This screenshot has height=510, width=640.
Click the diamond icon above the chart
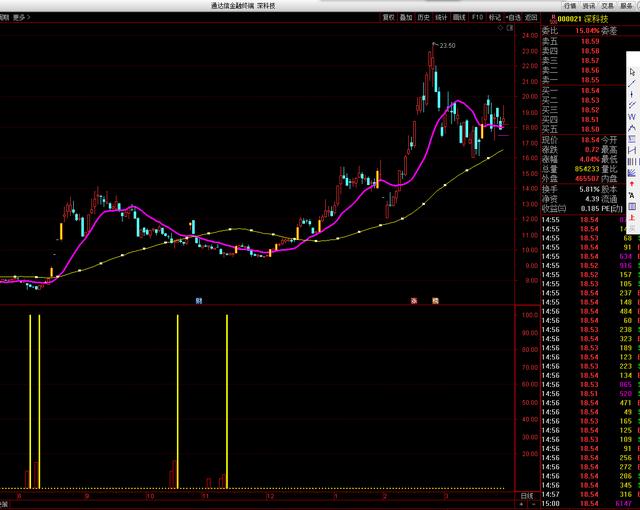click(500, 28)
